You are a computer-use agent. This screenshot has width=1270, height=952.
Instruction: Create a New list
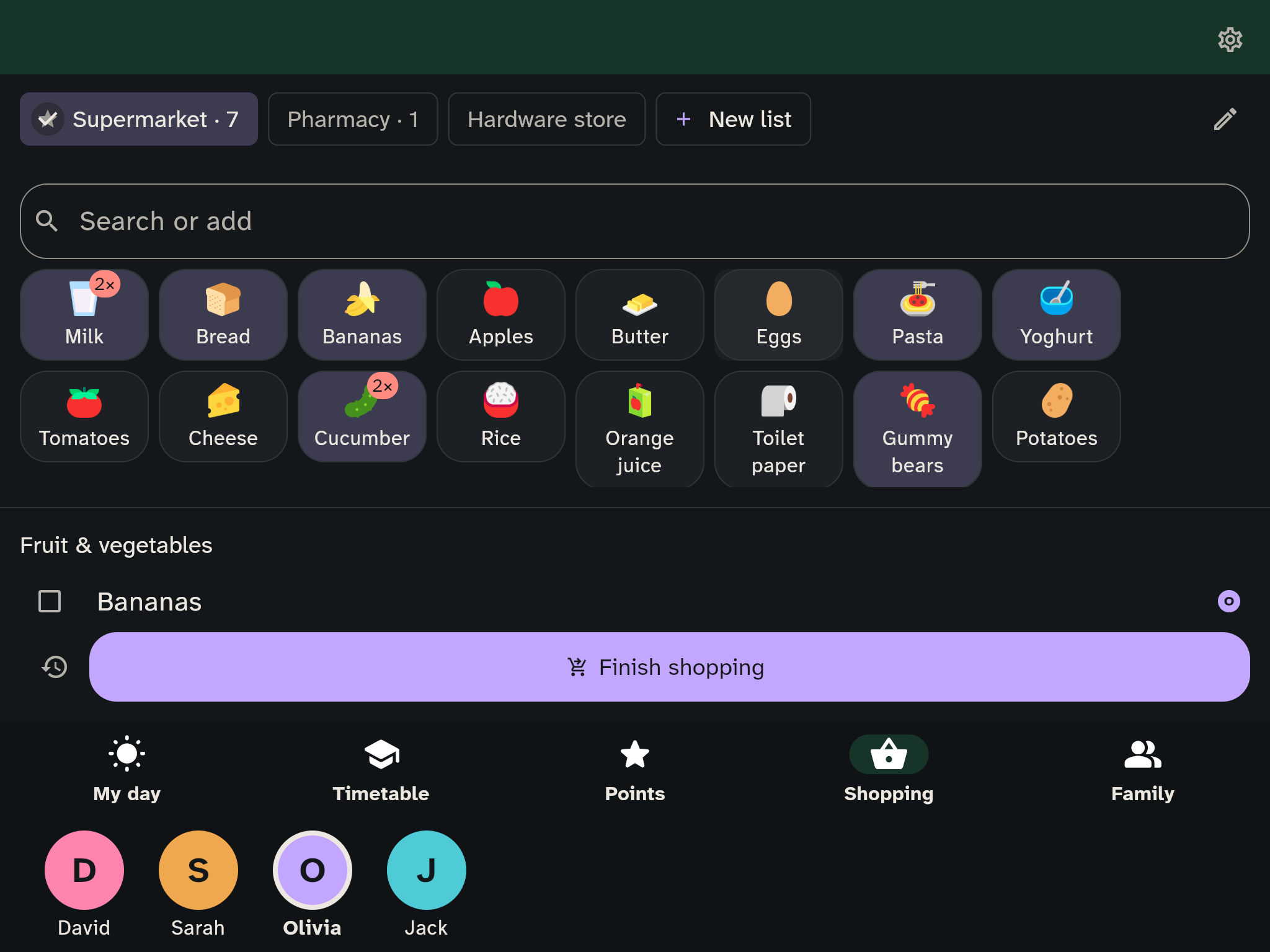tap(733, 119)
